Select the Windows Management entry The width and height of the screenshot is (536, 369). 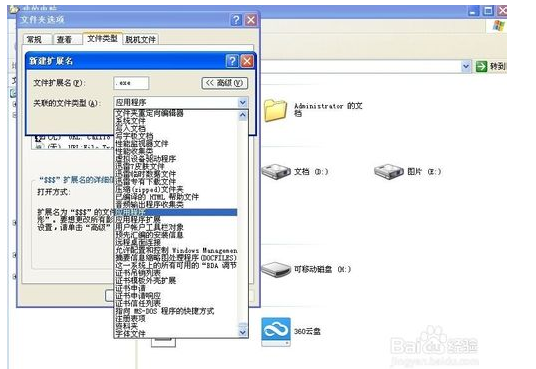(176, 250)
